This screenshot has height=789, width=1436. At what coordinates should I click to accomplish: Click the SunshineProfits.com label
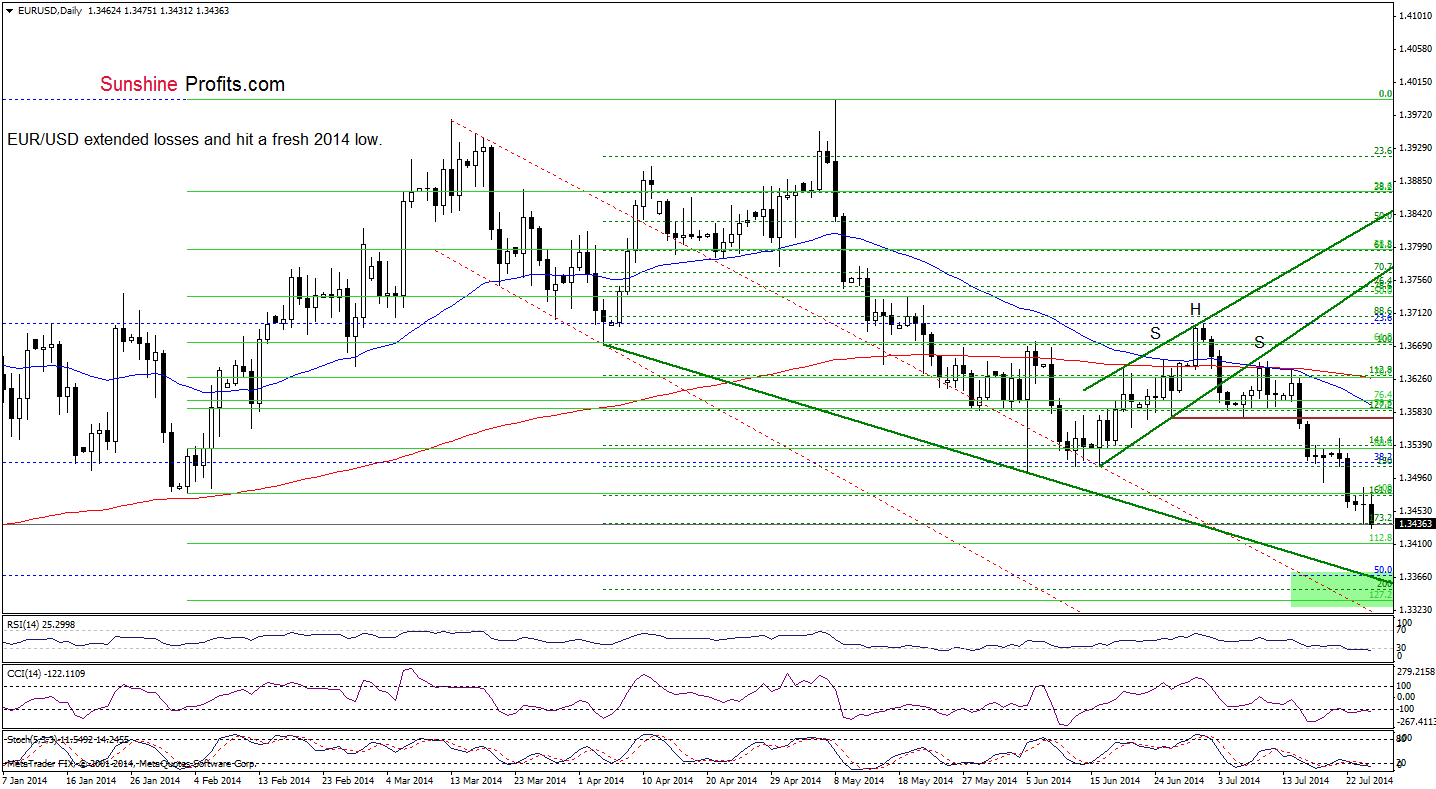tap(193, 85)
